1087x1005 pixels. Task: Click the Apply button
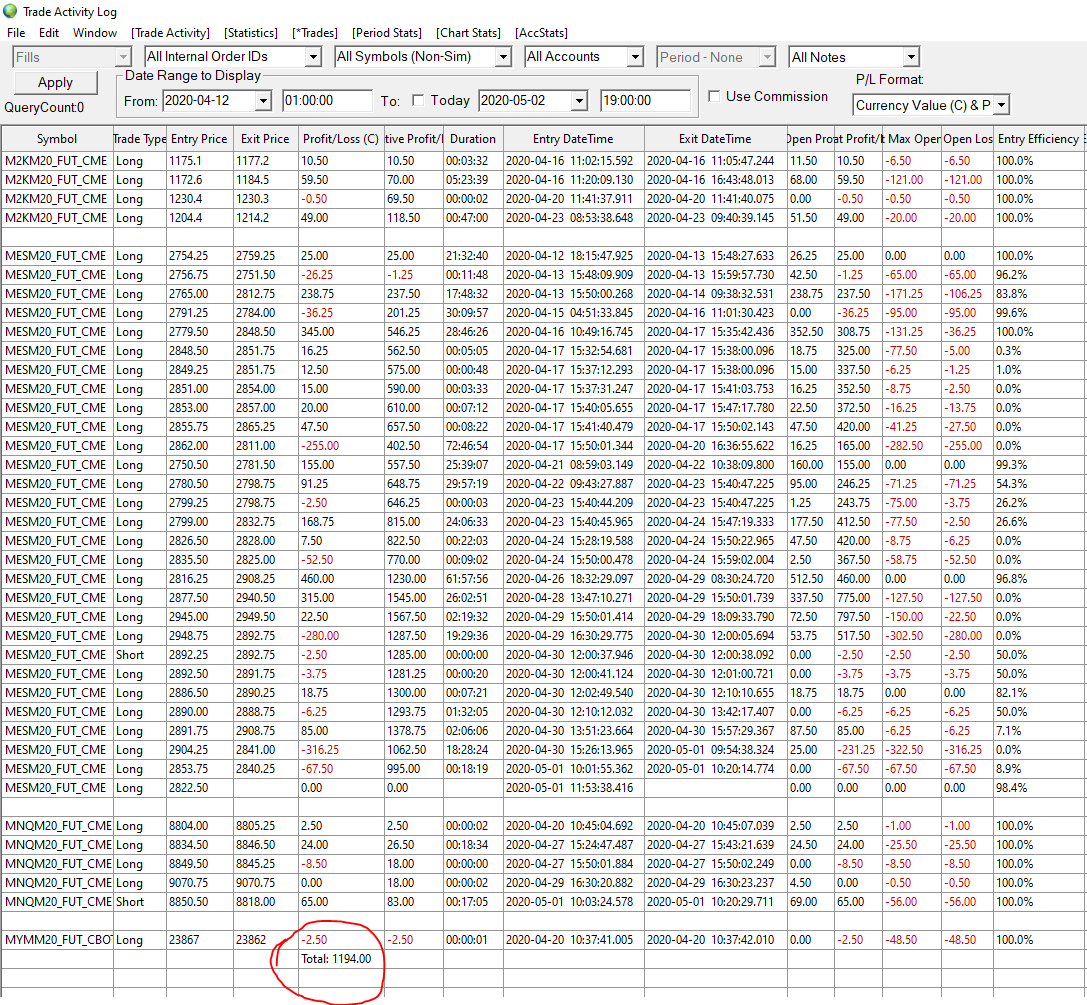coord(55,82)
